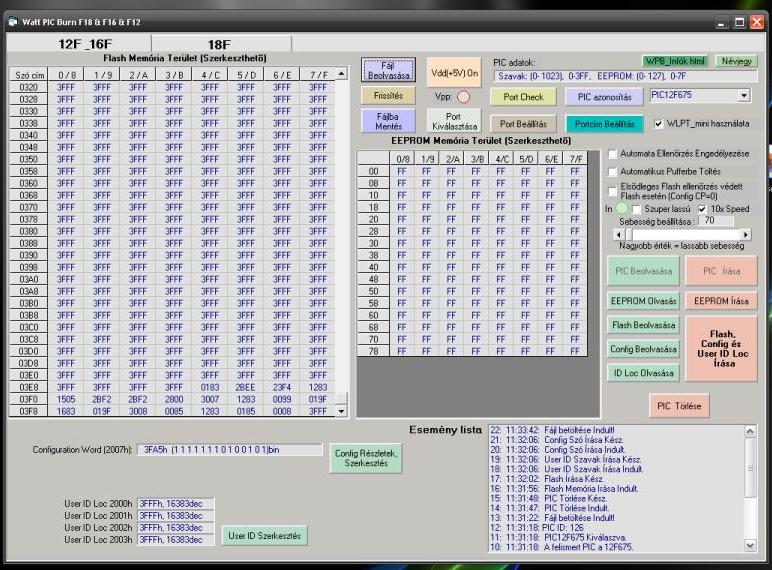Click the PIC Írása button
The image size is (772, 570).
click(721, 271)
